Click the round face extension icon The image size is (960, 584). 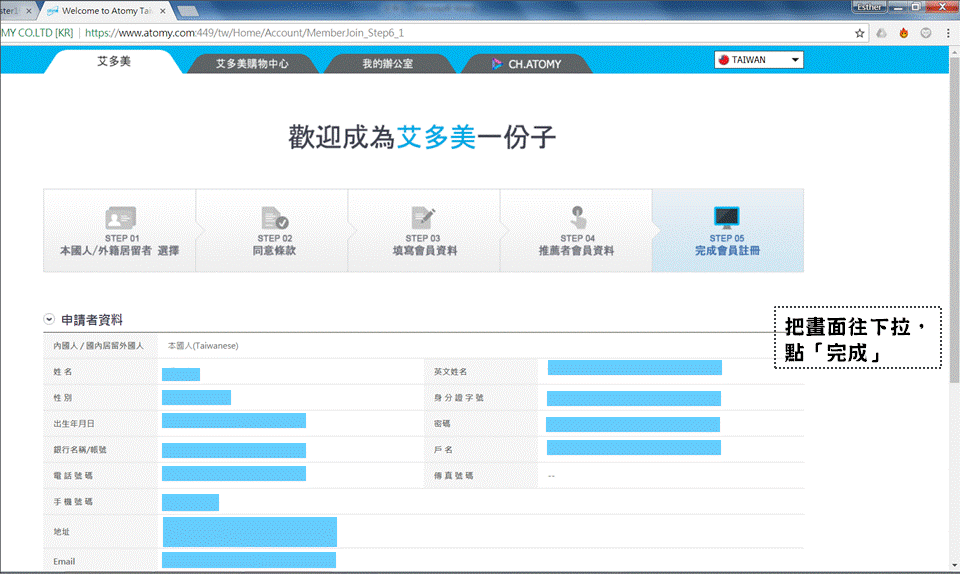[926, 33]
